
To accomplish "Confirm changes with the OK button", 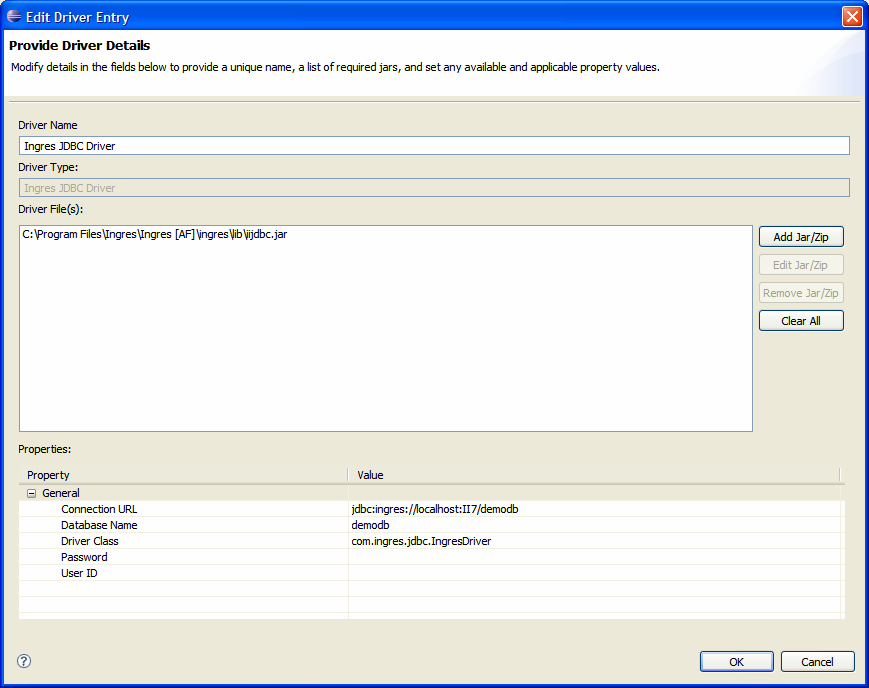I will 736,662.
